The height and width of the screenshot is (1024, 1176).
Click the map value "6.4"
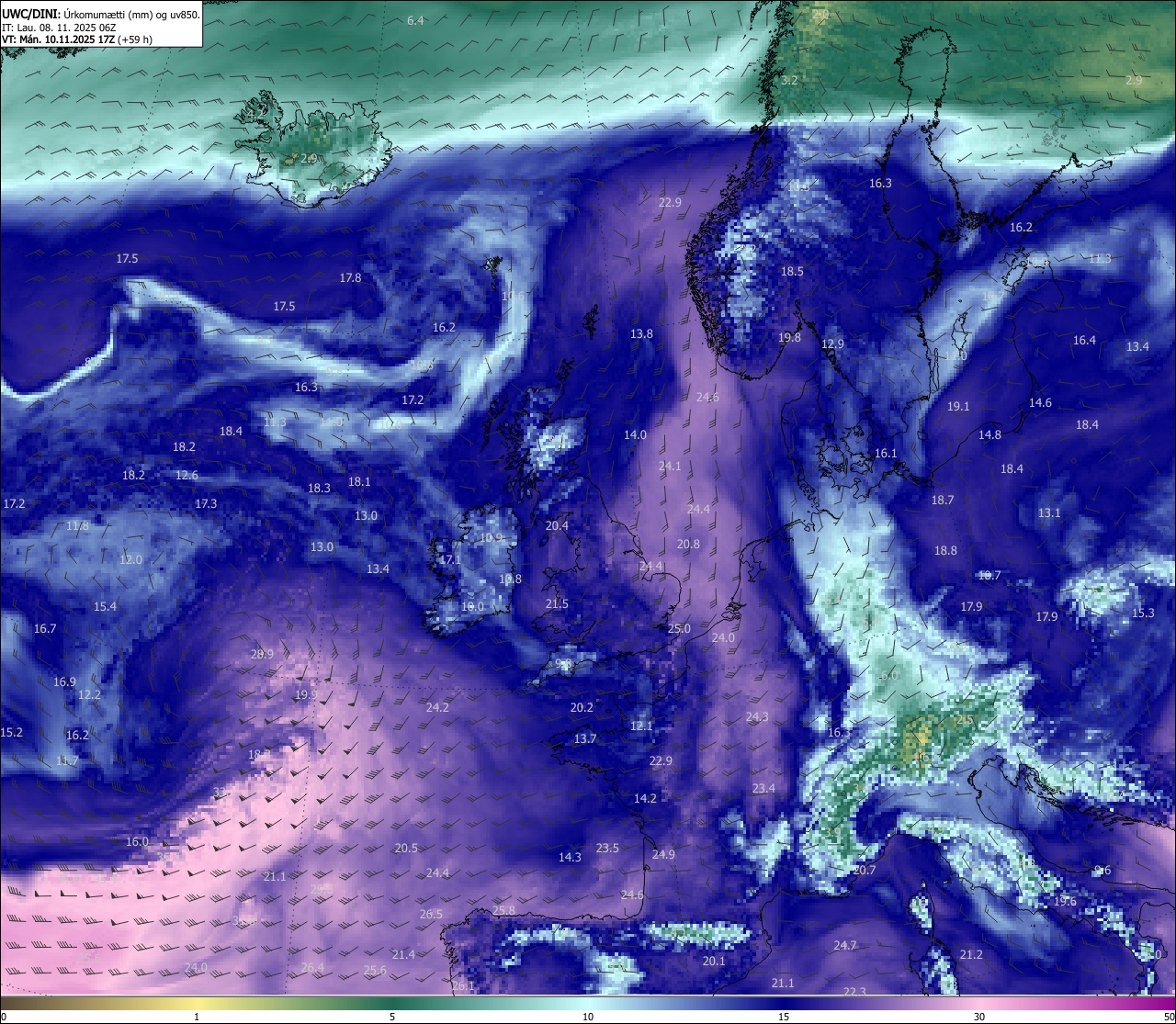point(415,20)
